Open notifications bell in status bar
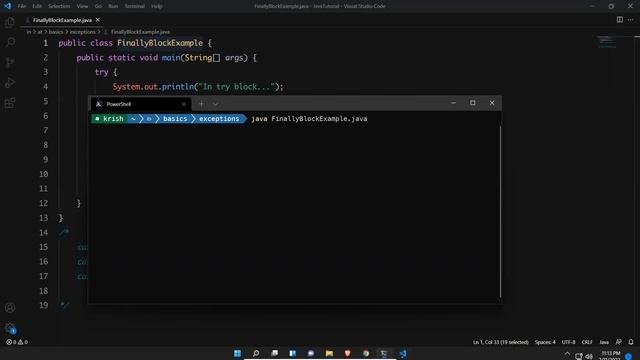 click(x=631, y=342)
